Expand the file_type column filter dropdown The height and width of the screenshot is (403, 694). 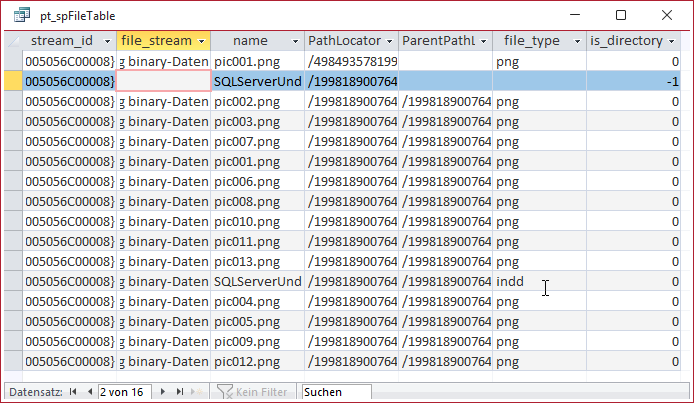tap(578, 41)
